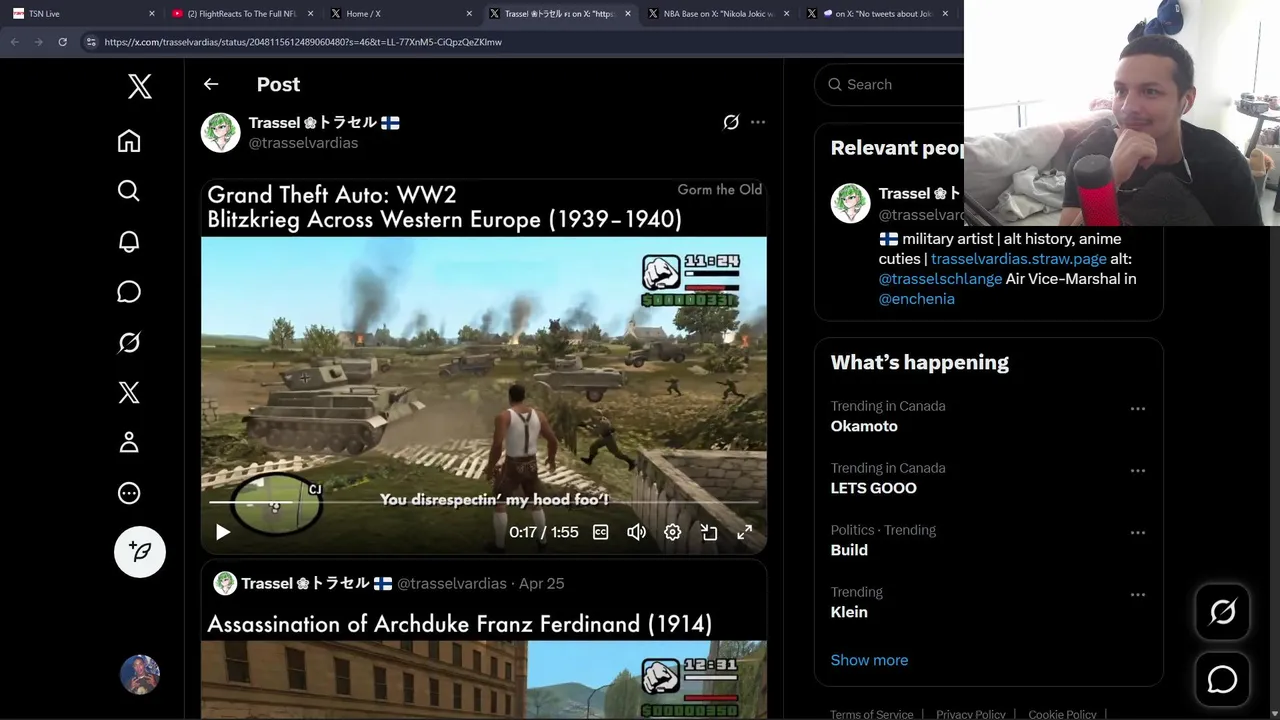Open more options for Klein trend
This screenshot has width=1280, height=720.
point(1138,595)
